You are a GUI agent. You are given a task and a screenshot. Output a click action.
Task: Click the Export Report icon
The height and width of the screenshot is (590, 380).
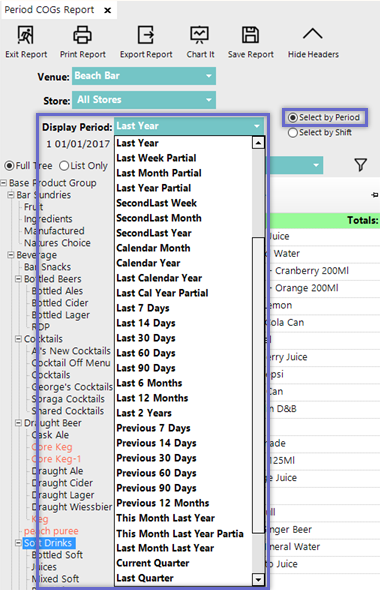[146, 35]
